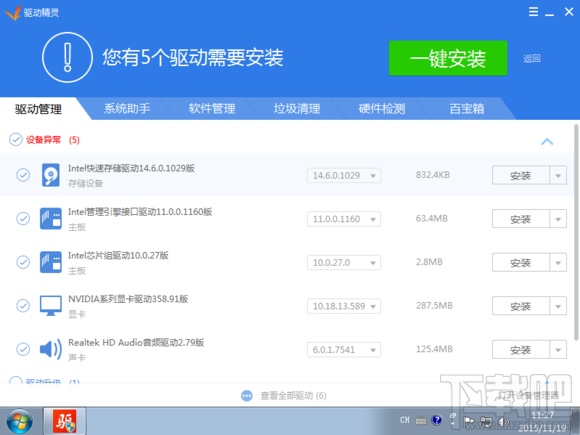Image resolution: width=580 pixels, height=435 pixels.
Task: Click the tray keyboard icon
Action: click(421, 420)
